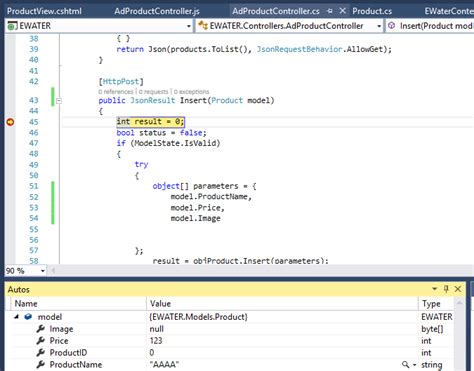The height and width of the screenshot is (371, 474).
Task: Click the Type column header
Action: (431, 304)
